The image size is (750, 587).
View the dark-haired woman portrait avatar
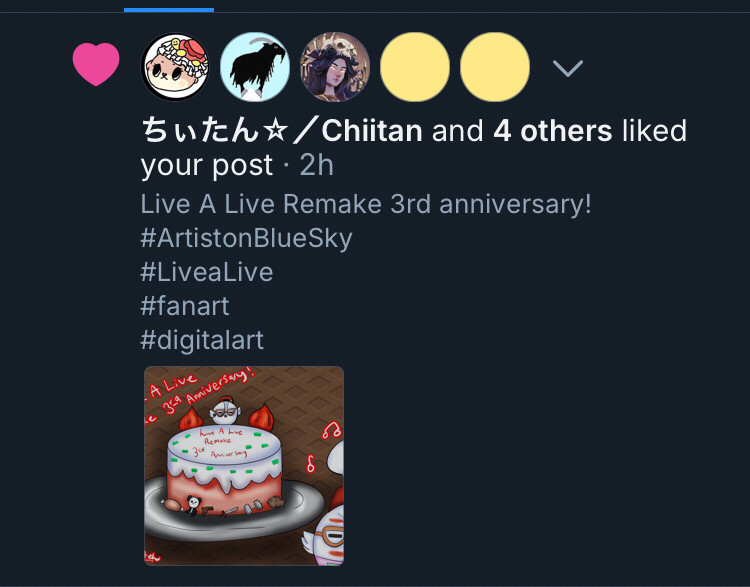[x=335, y=67]
